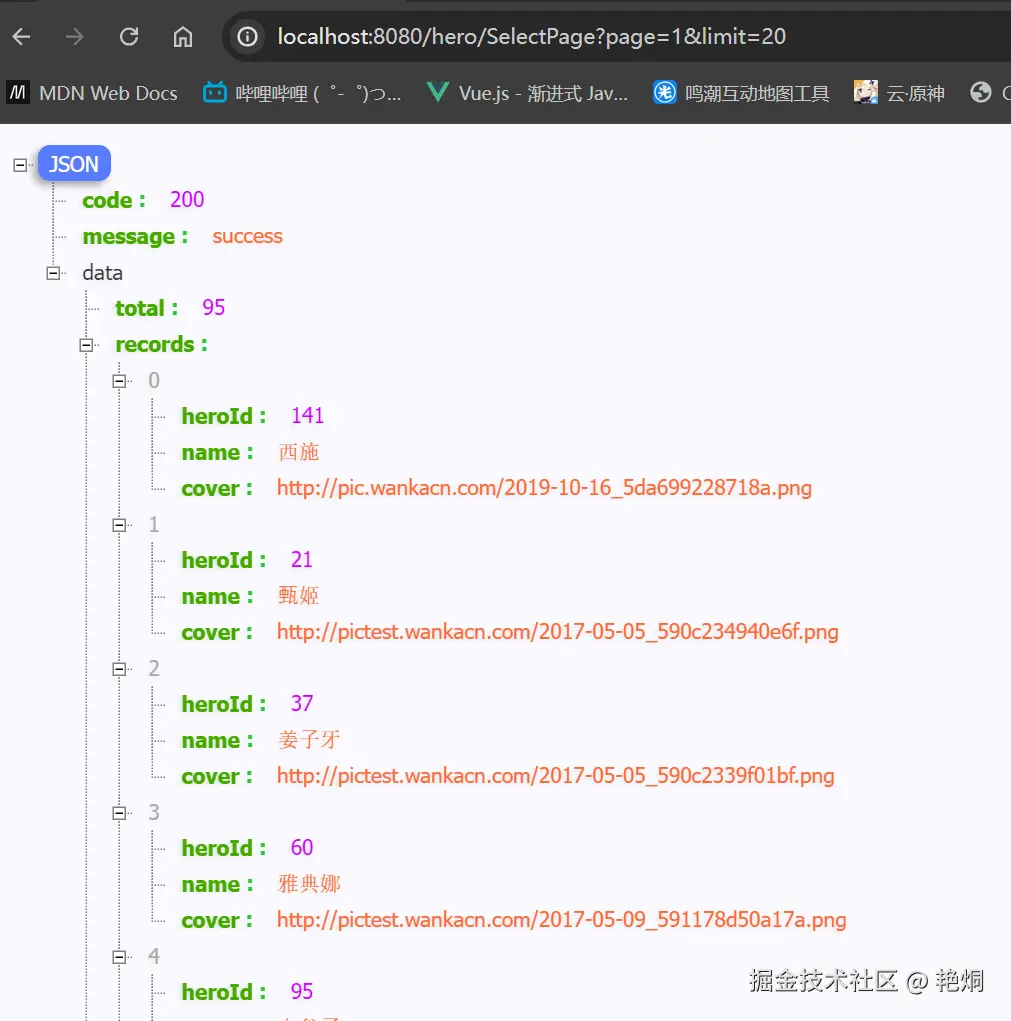Click the forward navigation arrow
The width and height of the screenshot is (1011, 1021).
coord(73,36)
